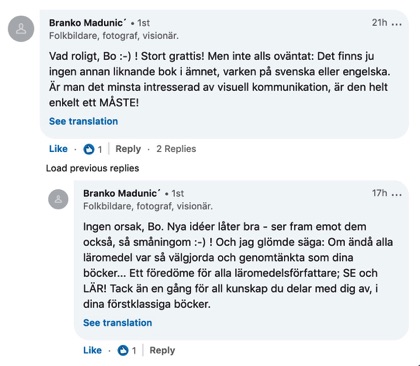See translation of the top comment

(83, 121)
